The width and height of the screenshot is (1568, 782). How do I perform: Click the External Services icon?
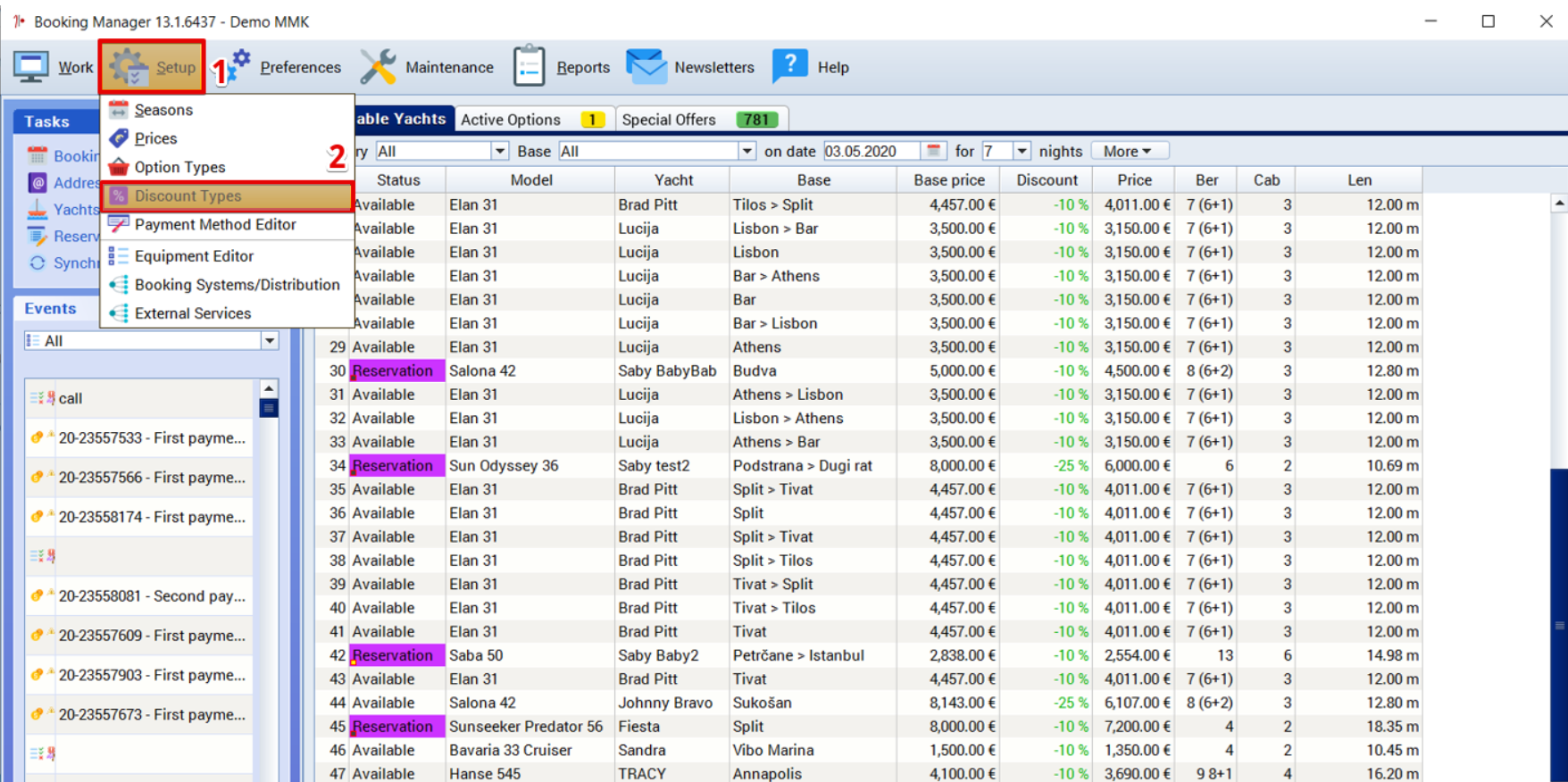pos(118,313)
